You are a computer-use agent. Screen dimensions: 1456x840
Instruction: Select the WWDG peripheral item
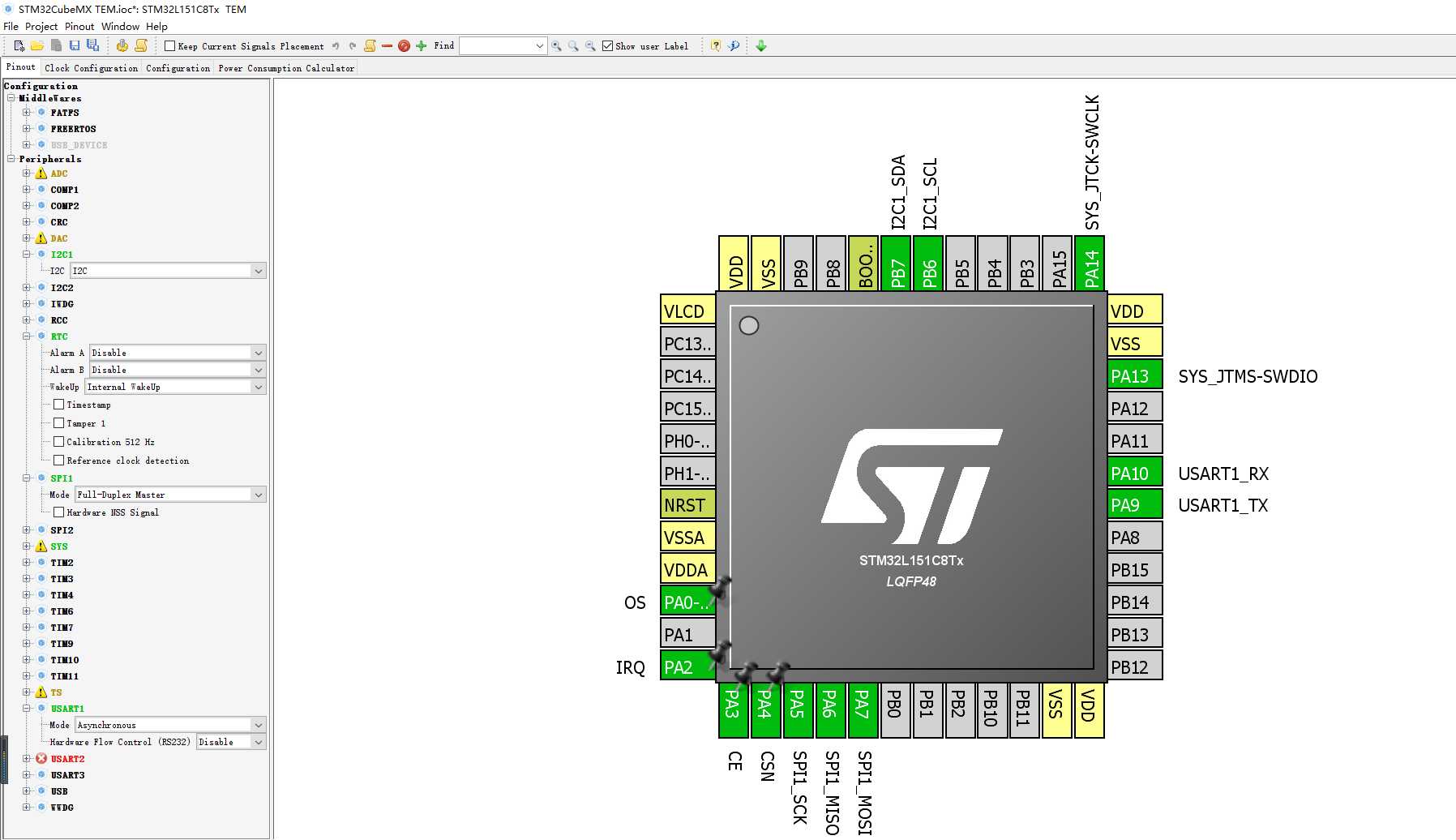(x=62, y=808)
